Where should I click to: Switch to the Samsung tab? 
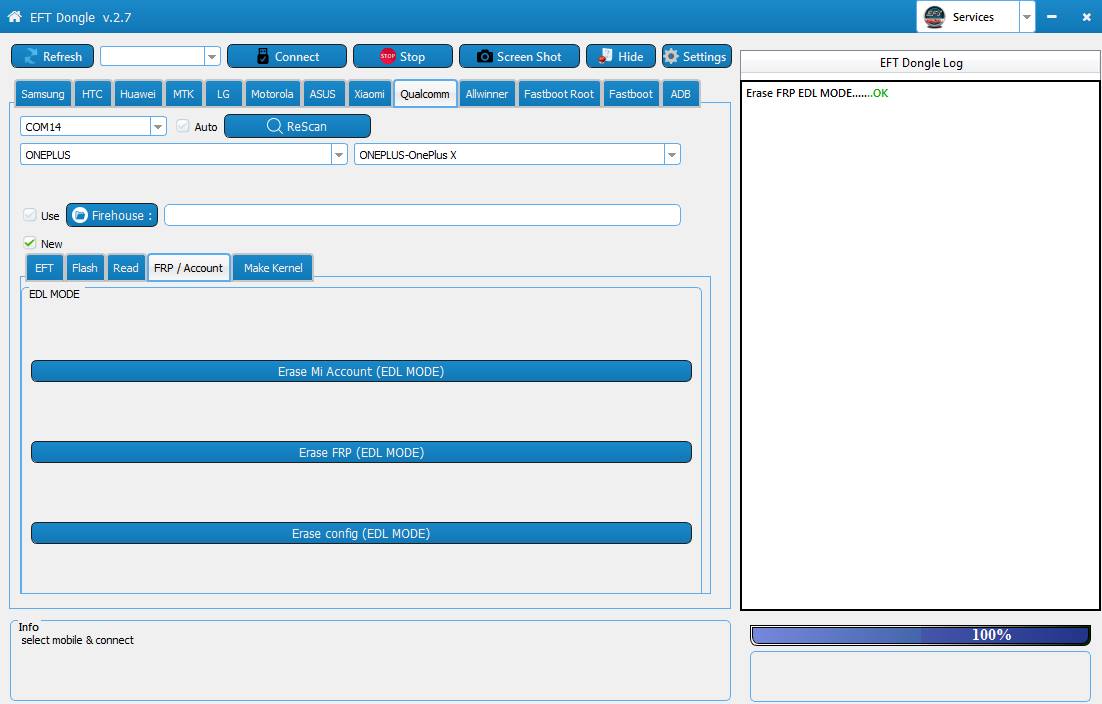click(42, 93)
